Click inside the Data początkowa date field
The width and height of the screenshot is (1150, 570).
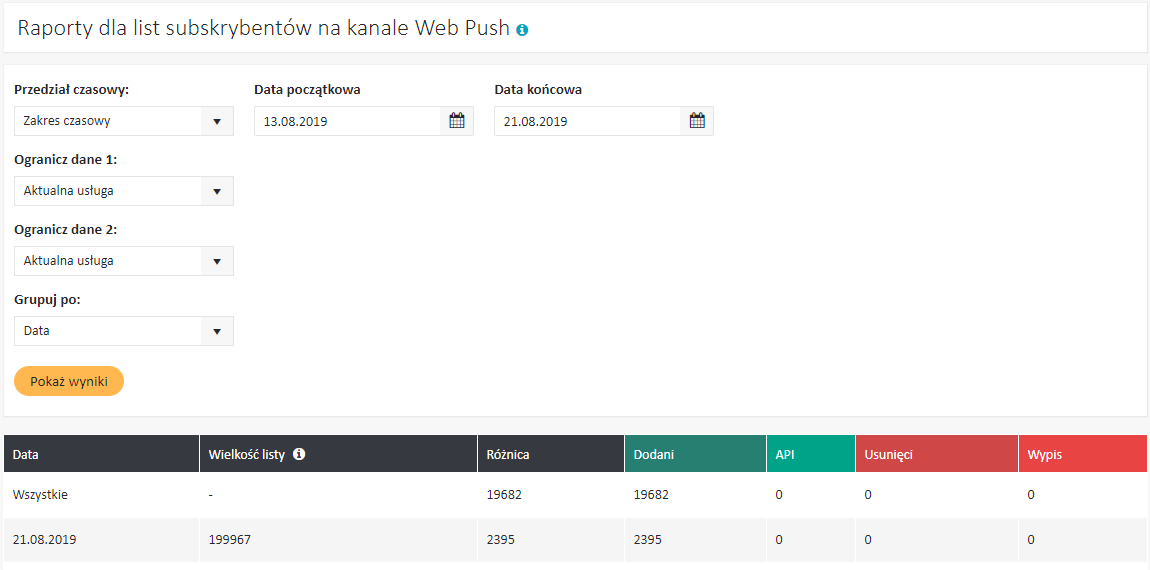[x=347, y=121]
